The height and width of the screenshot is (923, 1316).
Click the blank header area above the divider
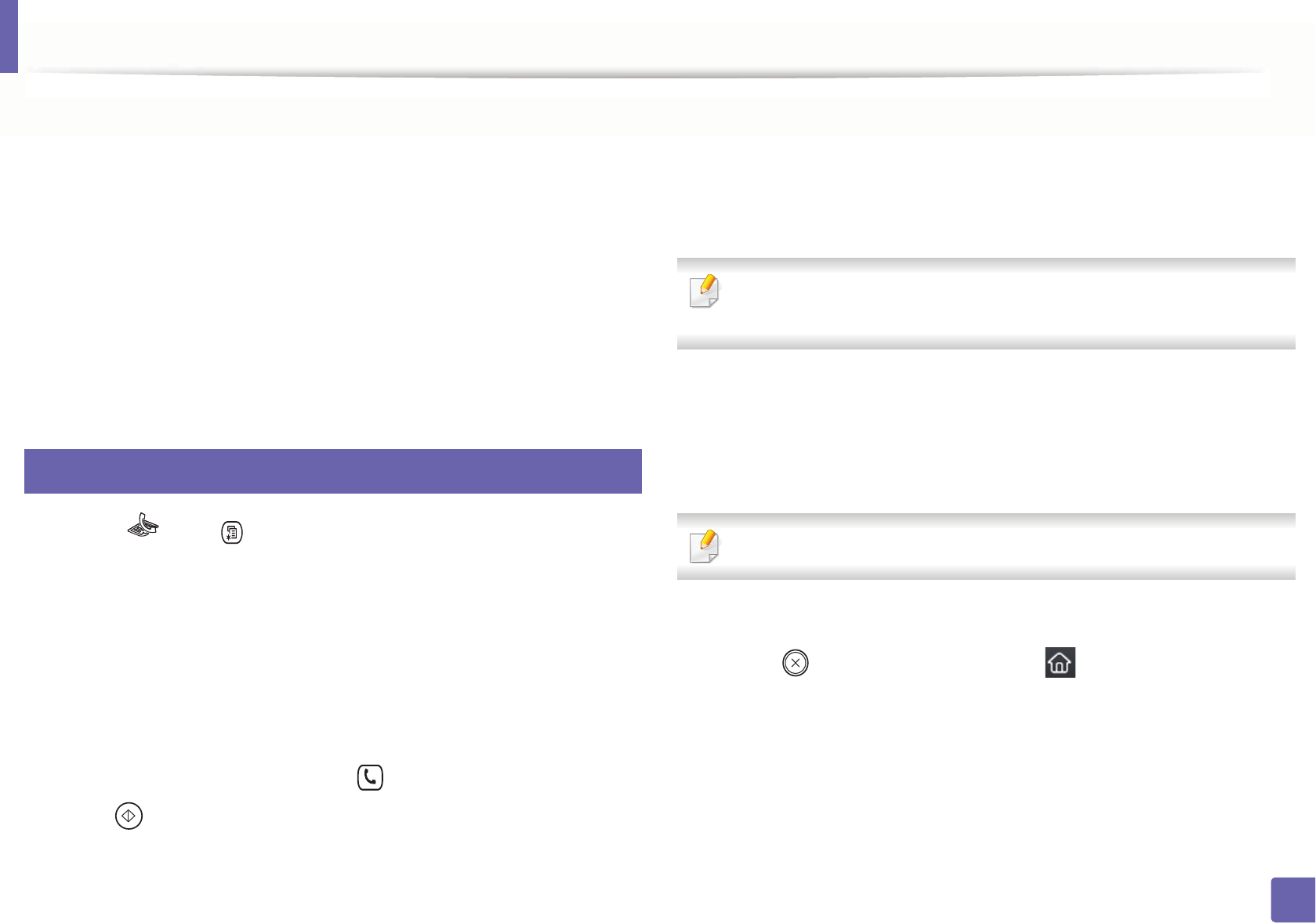643,39
